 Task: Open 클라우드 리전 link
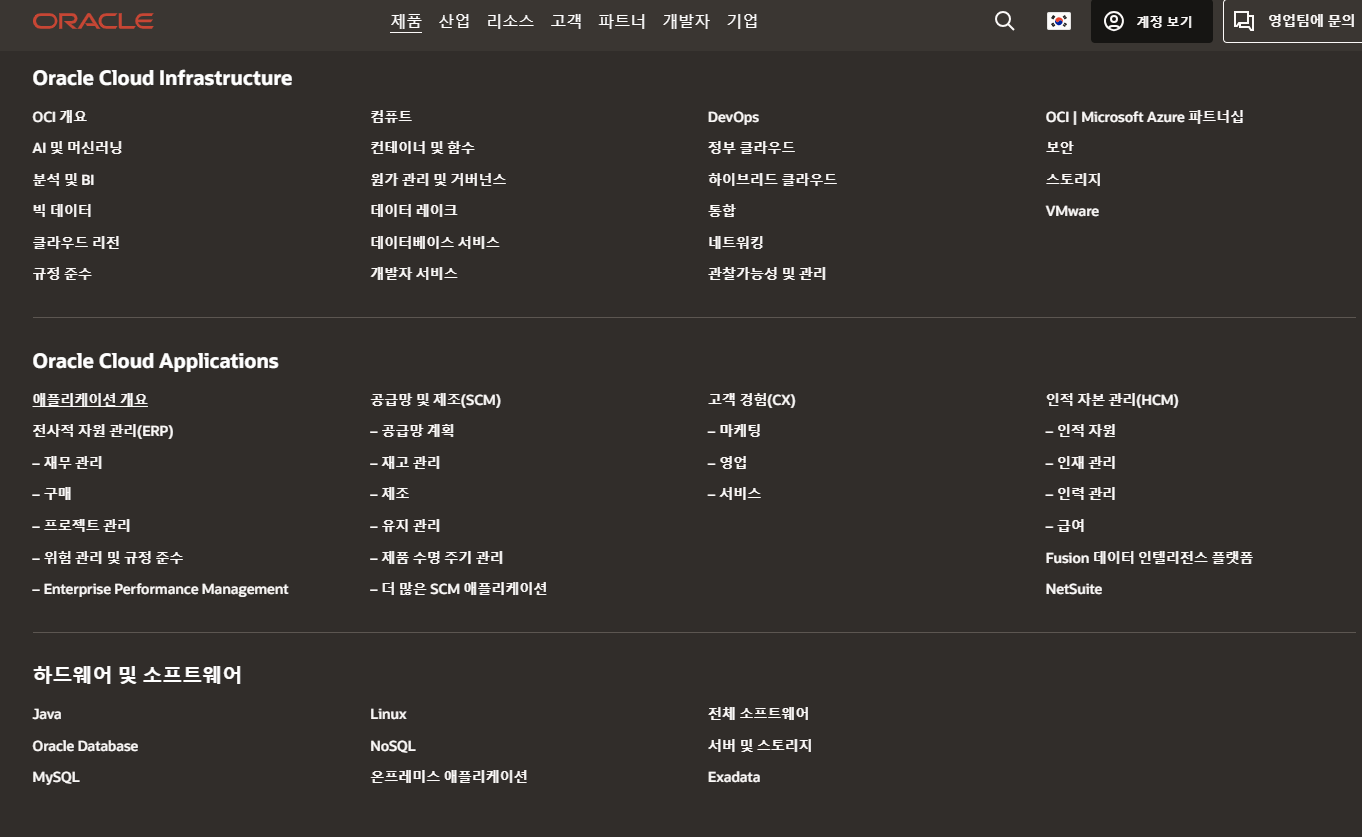click(76, 243)
